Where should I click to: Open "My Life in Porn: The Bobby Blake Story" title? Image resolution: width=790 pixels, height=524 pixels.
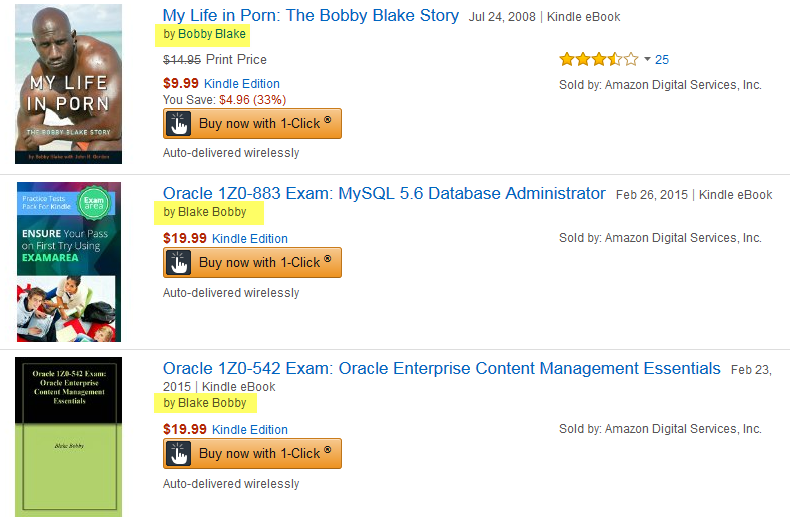(311, 16)
